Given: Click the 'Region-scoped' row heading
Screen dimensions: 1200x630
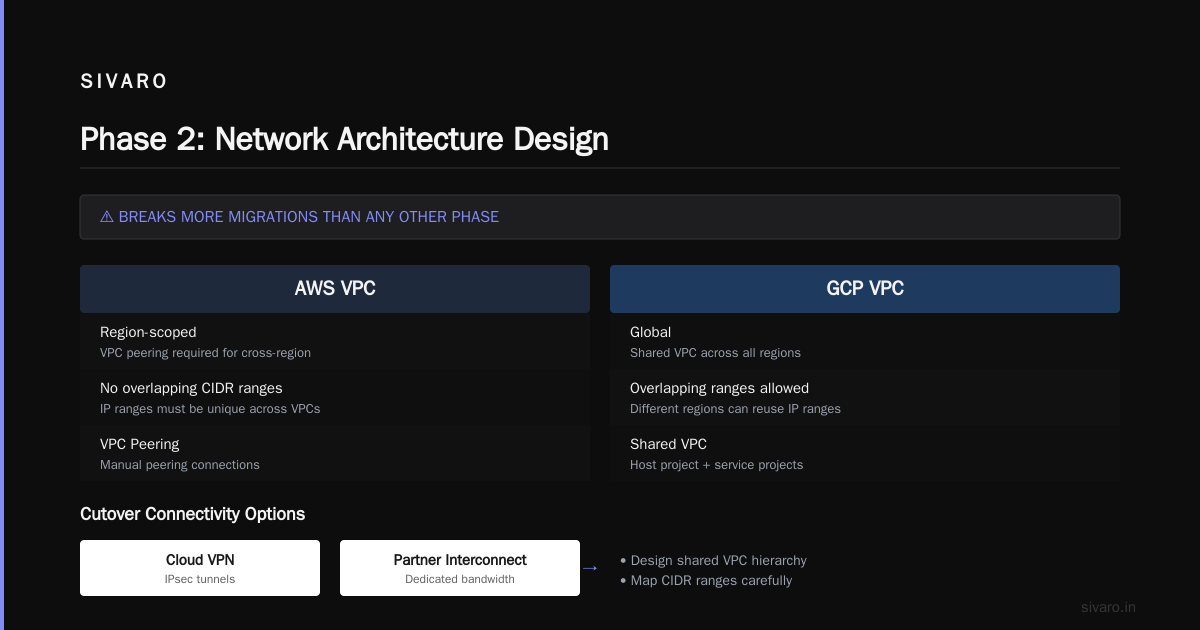Looking at the screenshot, I should [148, 332].
